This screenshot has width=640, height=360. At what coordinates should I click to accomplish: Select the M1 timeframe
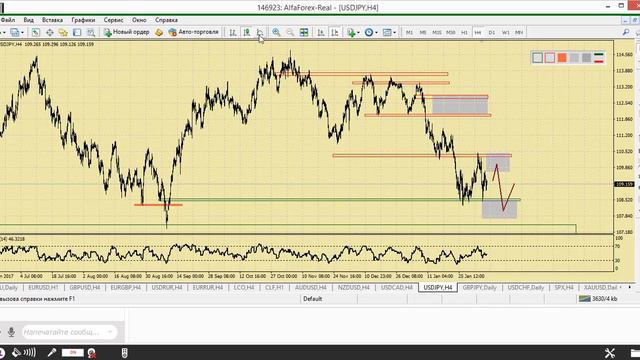coord(409,32)
